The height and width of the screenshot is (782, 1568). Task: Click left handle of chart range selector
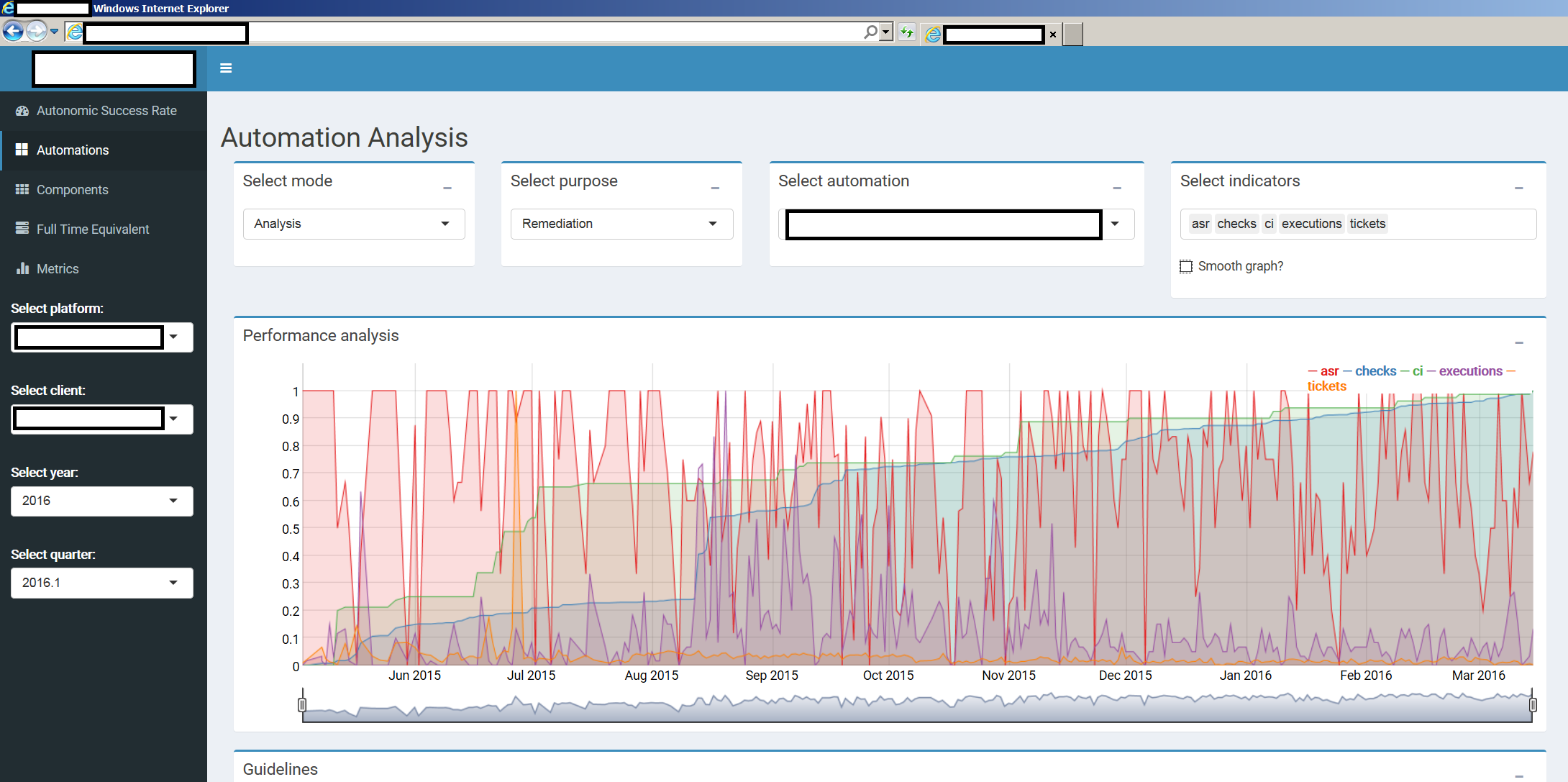[302, 704]
